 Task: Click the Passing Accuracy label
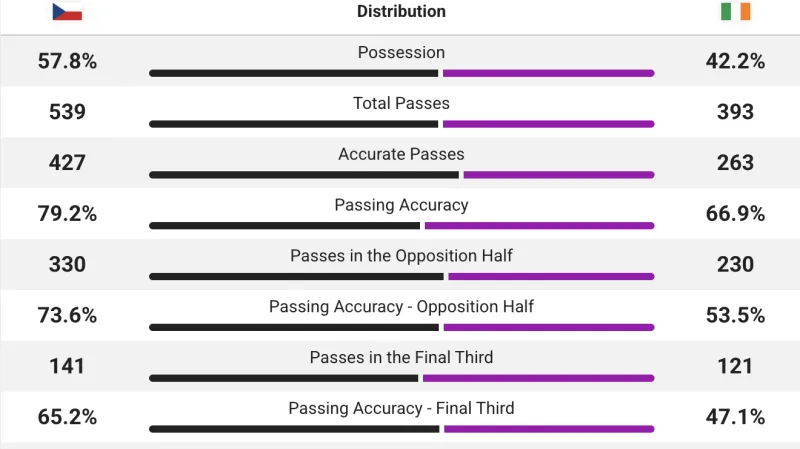click(x=401, y=205)
